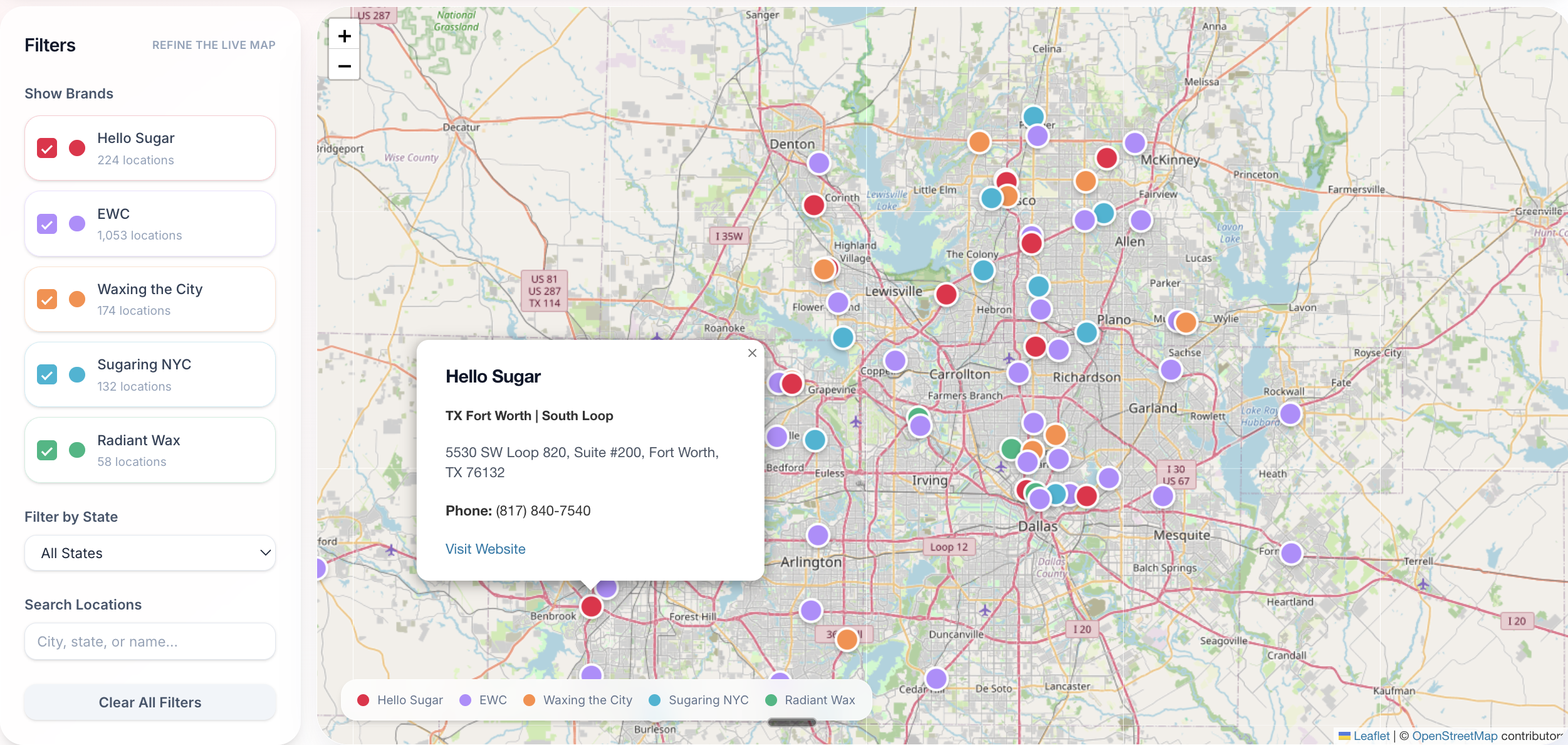This screenshot has height=745, width=1568.
Task: Click the orange marker near Wylie
Action: point(1186,322)
